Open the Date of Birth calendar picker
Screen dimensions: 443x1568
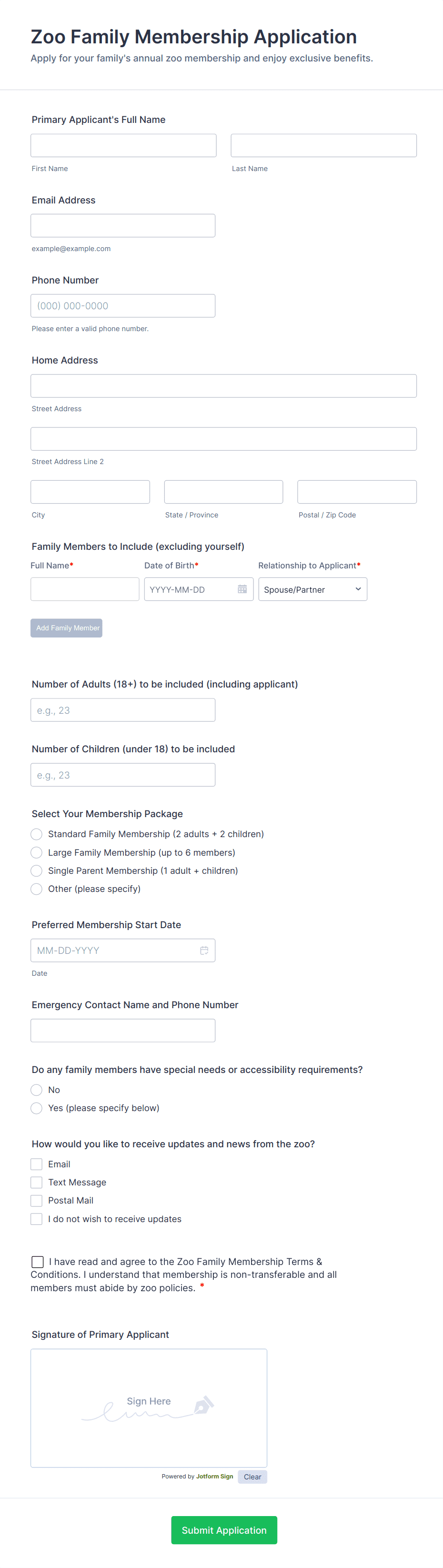[x=242, y=588]
